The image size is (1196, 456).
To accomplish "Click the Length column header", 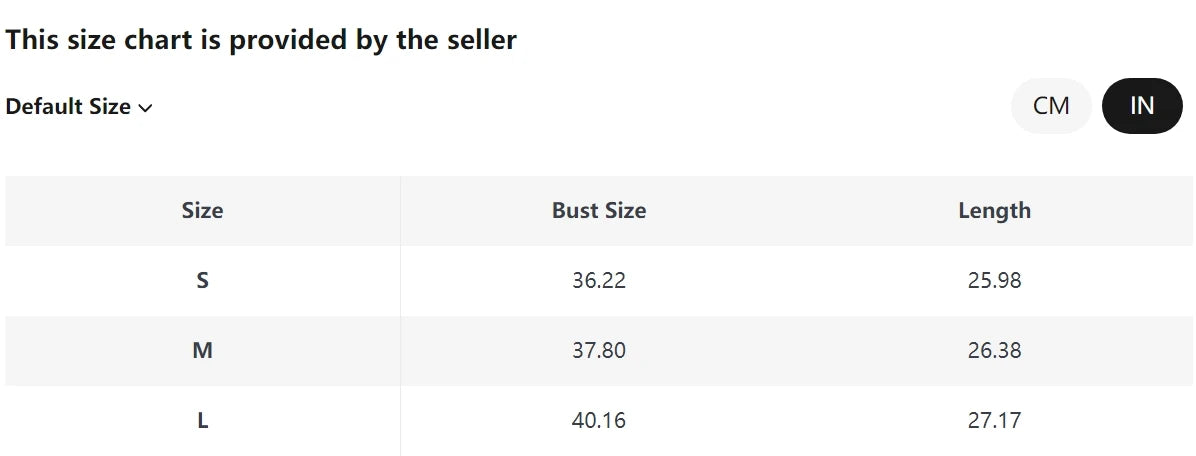I will tap(994, 211).
